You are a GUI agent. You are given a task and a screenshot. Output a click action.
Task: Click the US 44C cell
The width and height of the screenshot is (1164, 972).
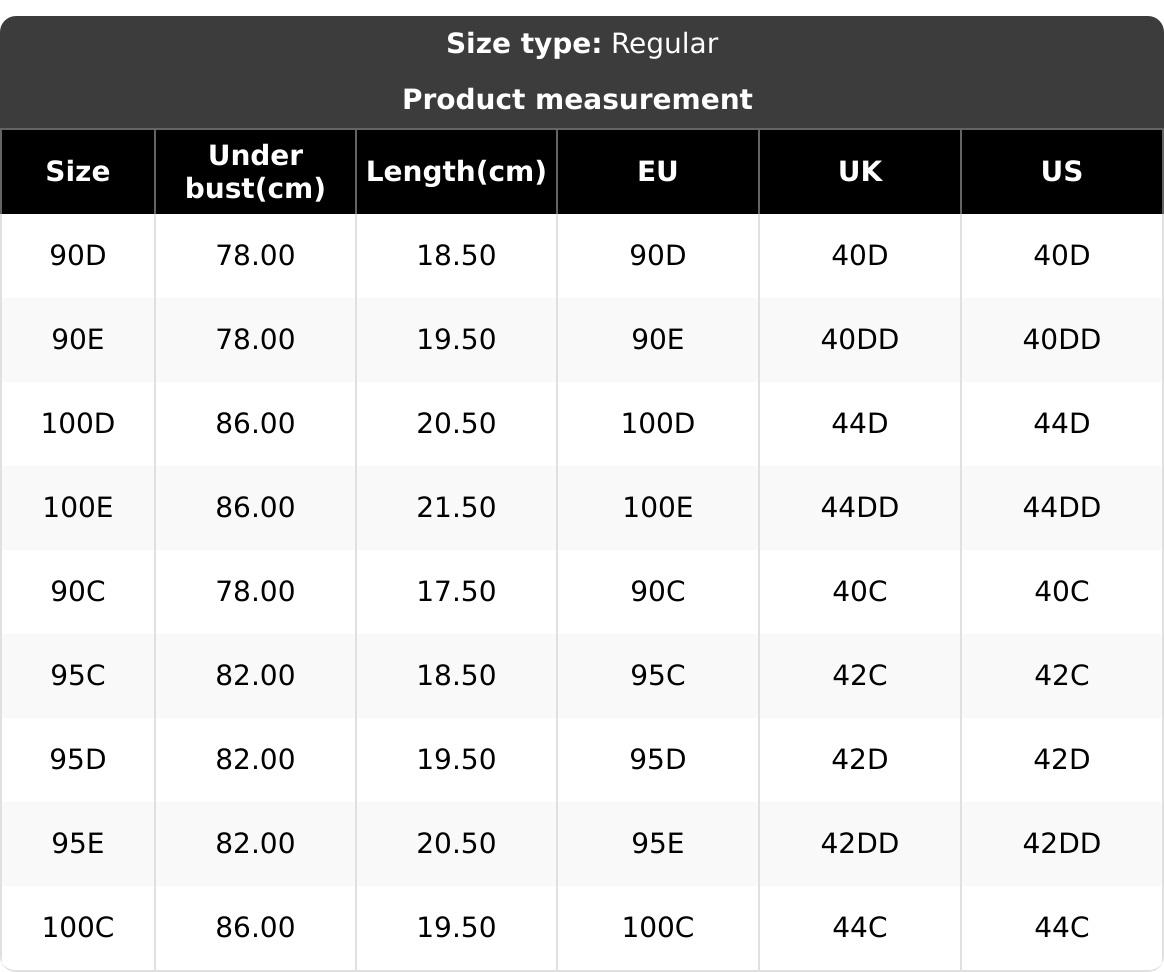pos(1062,928)
